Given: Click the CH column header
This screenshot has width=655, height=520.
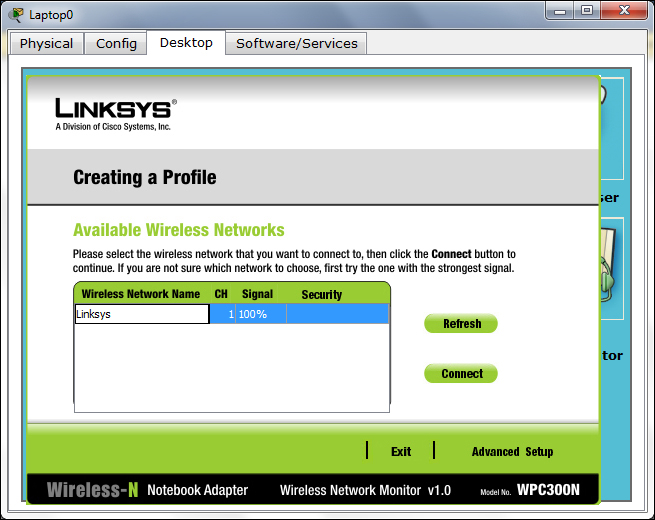Looking at the screenshot, I should pos(221,294).
